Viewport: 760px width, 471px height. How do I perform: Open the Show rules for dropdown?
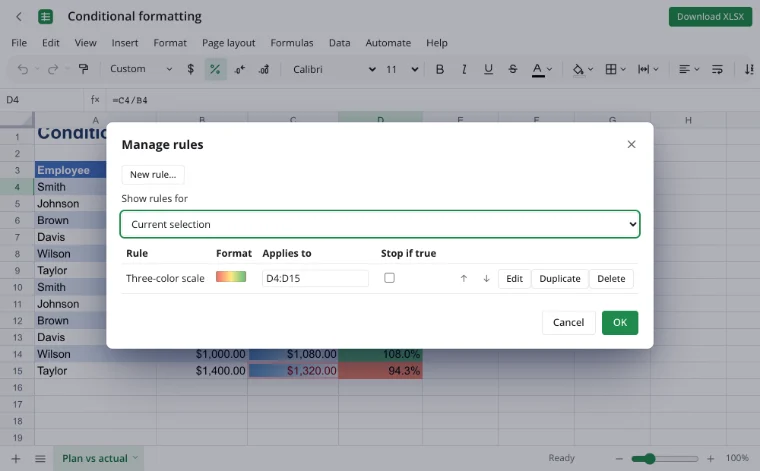click(380, 224)
